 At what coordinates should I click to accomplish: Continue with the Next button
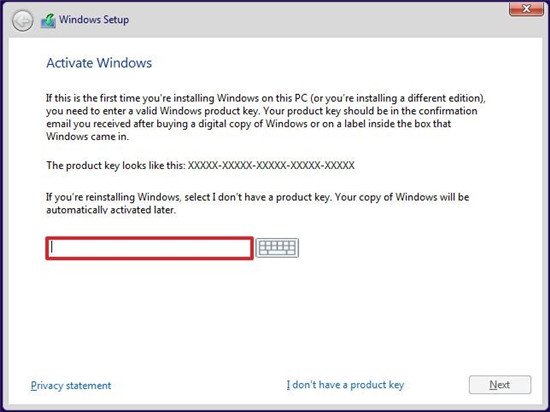[x=500, y=385]
